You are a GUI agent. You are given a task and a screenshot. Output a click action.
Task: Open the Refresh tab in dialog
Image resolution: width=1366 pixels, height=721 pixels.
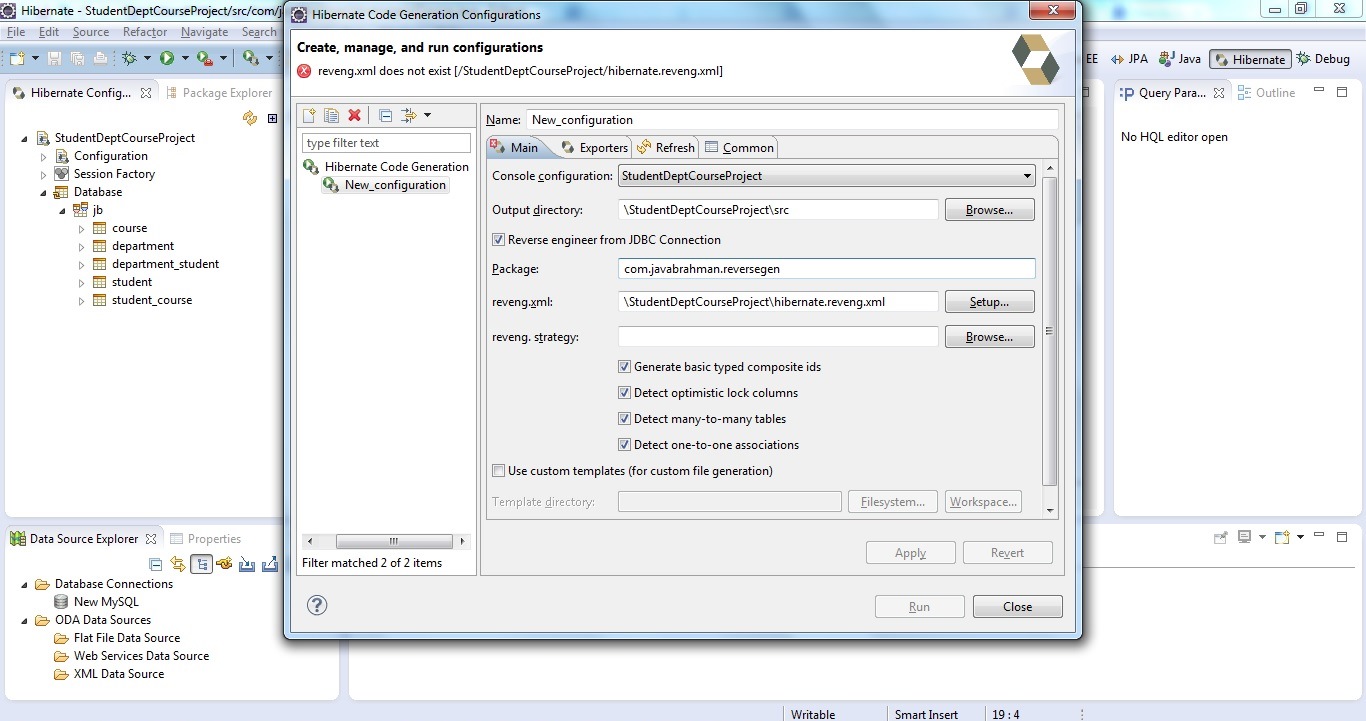tap(665, 148)
